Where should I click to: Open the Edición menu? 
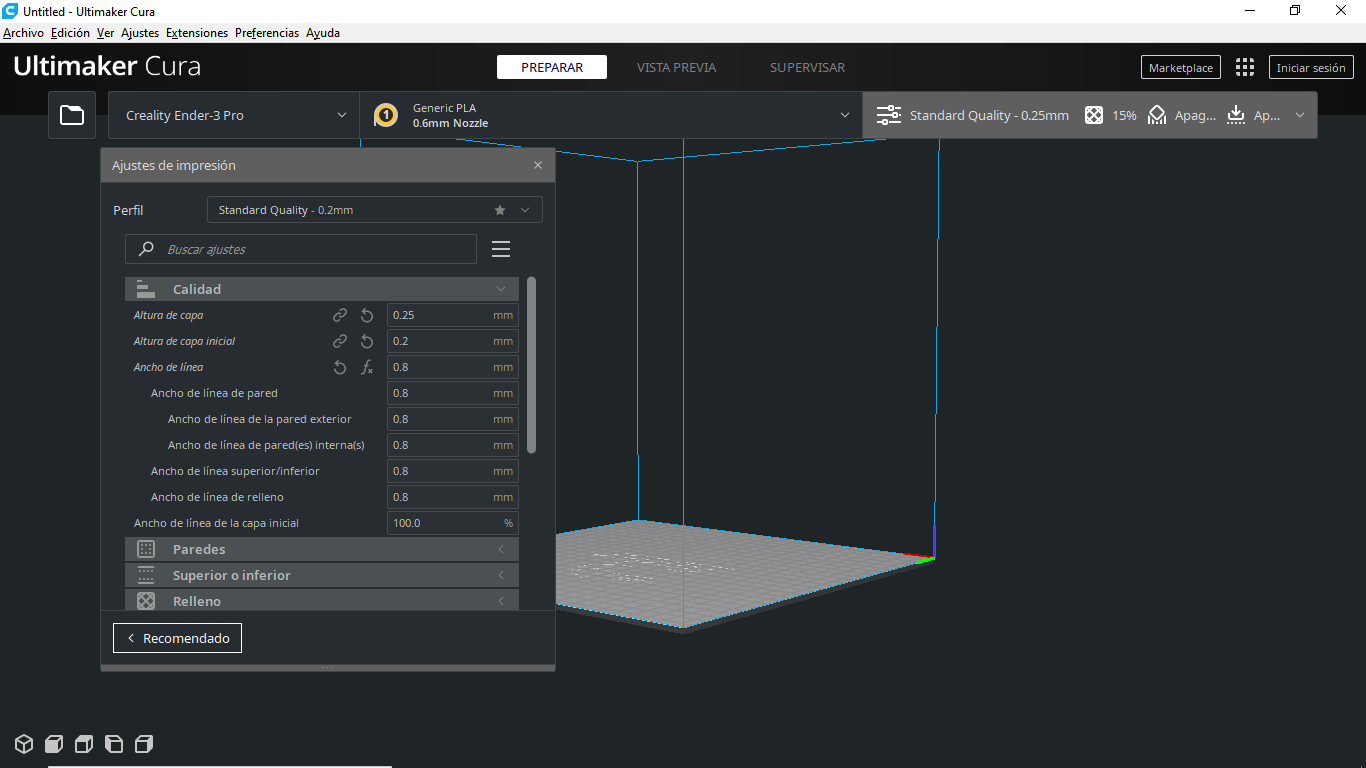coord(70,33)
